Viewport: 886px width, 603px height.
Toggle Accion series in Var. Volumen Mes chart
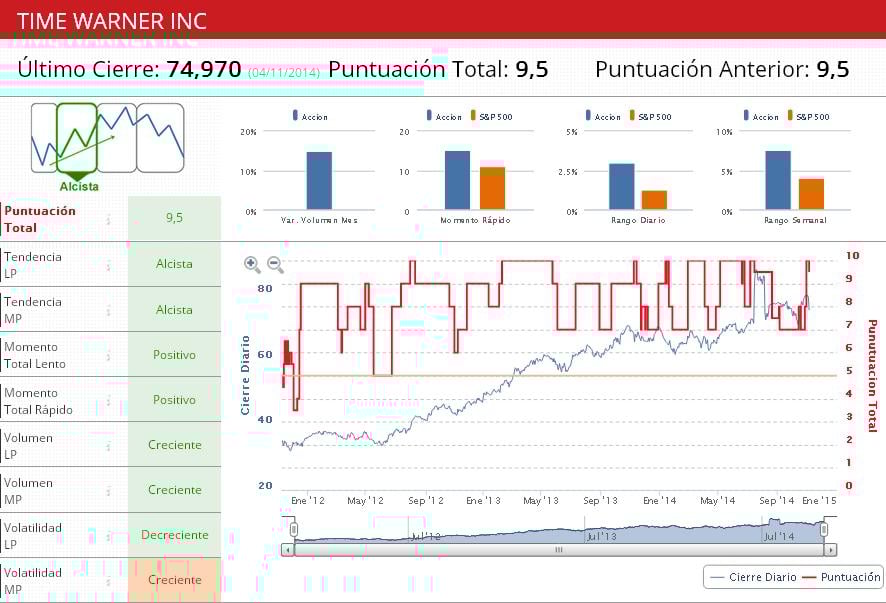310,116
